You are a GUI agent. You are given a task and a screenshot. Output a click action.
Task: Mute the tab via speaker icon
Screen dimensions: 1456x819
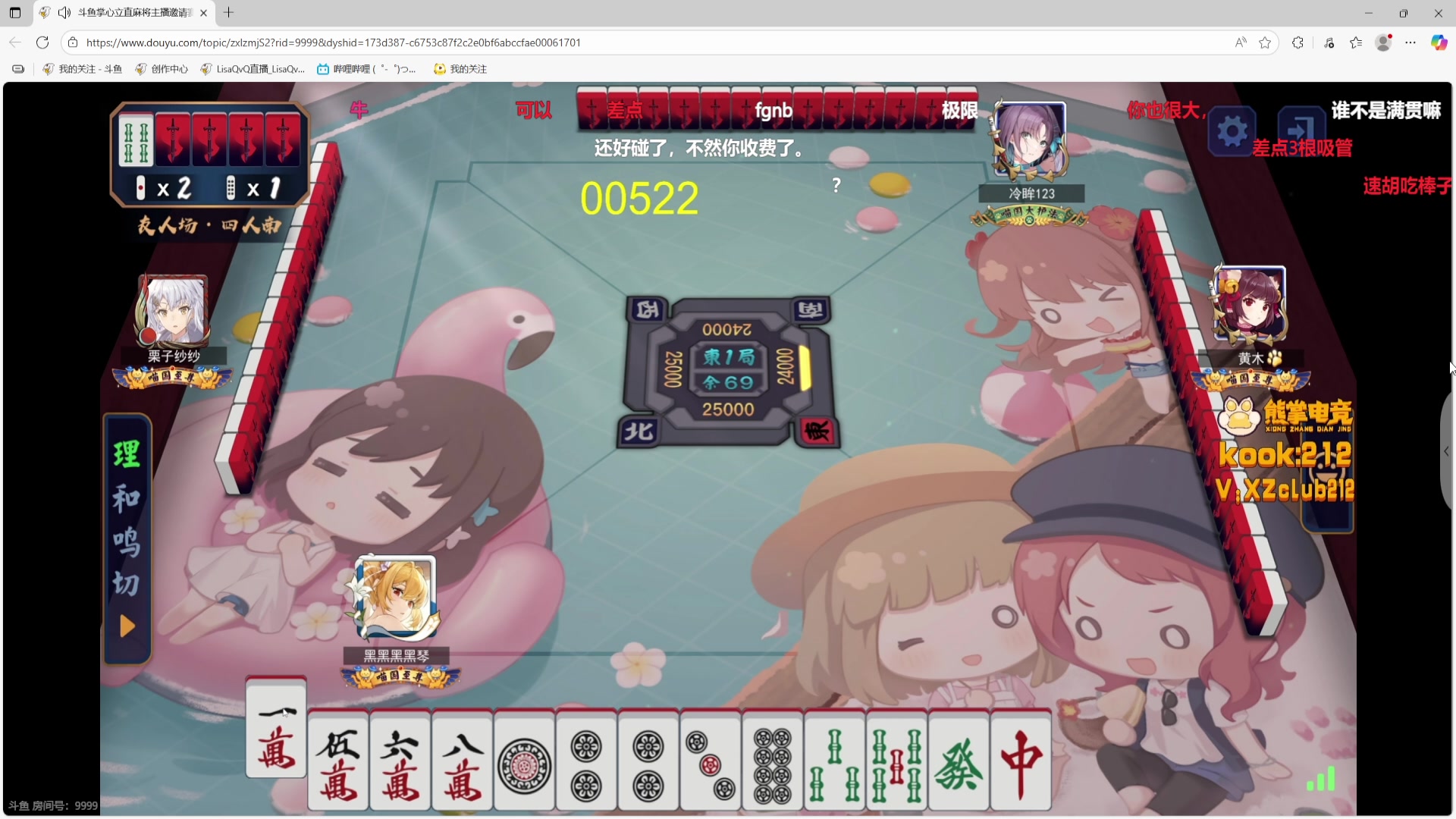coord(64,13)
